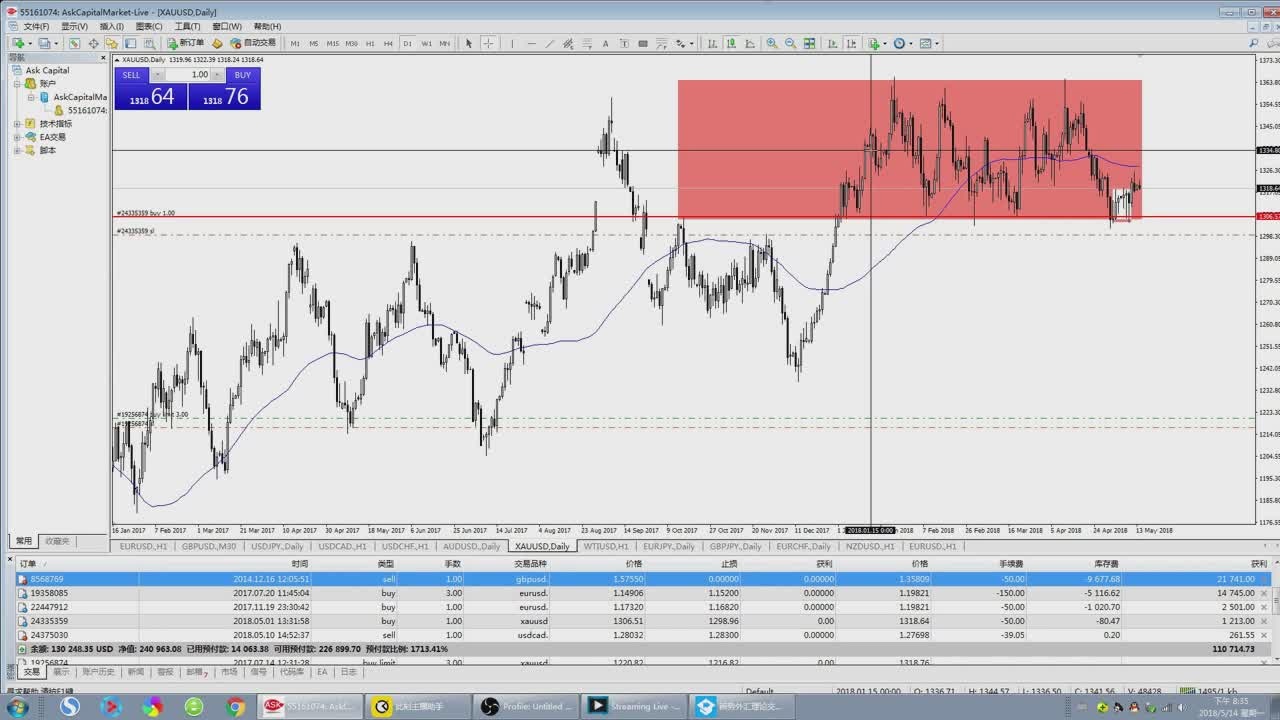Open the Profiles toolbar icon
Image resolution: width=1280 pixels, height=720 pixels.
(x=44, y=43)
